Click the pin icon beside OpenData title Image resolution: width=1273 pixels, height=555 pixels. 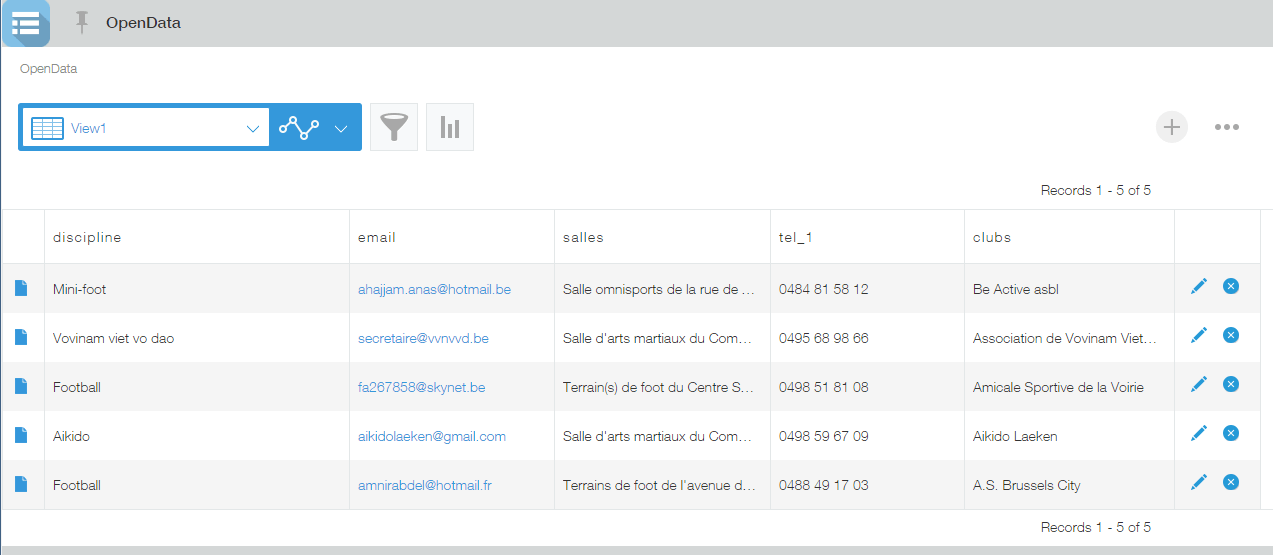click(82, 22)
